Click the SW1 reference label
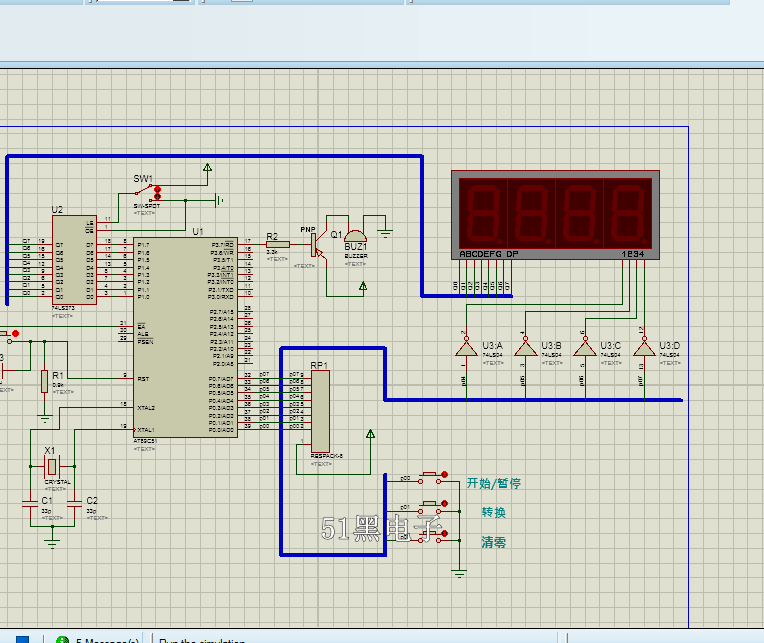The height and width of the screenshot is (643, 764). tap(143, 178)
